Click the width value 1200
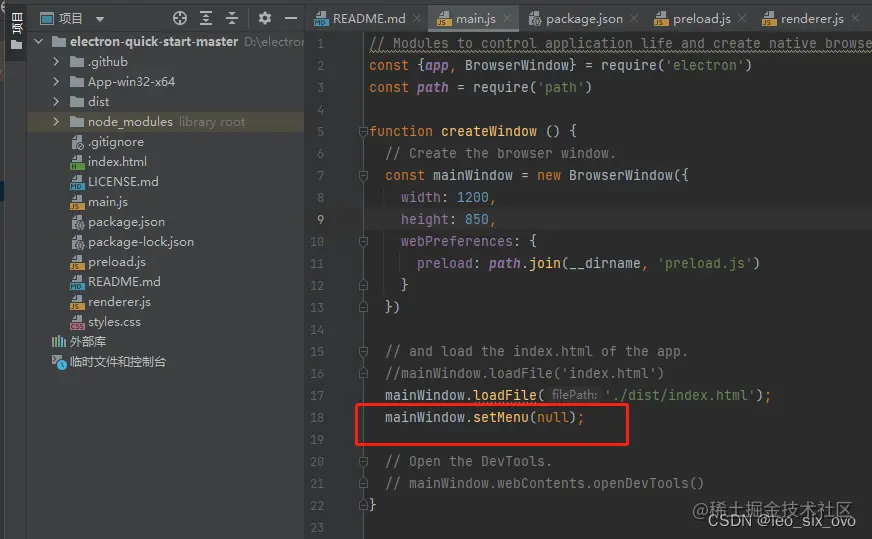The width and height of the screenshot is (872, 539). coord(473,197)
